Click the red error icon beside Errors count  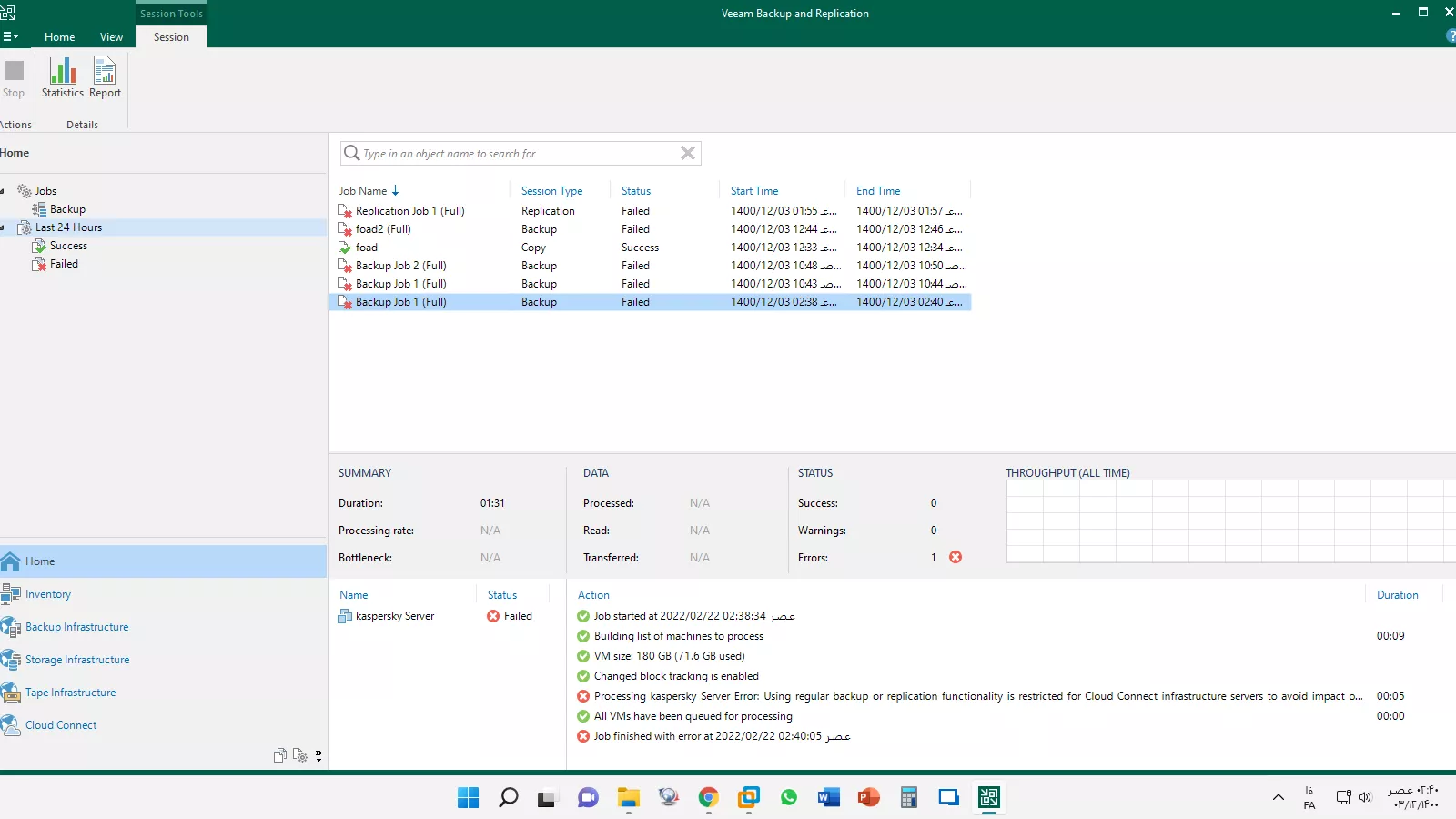pyautogui.click(x=955, y=557)
